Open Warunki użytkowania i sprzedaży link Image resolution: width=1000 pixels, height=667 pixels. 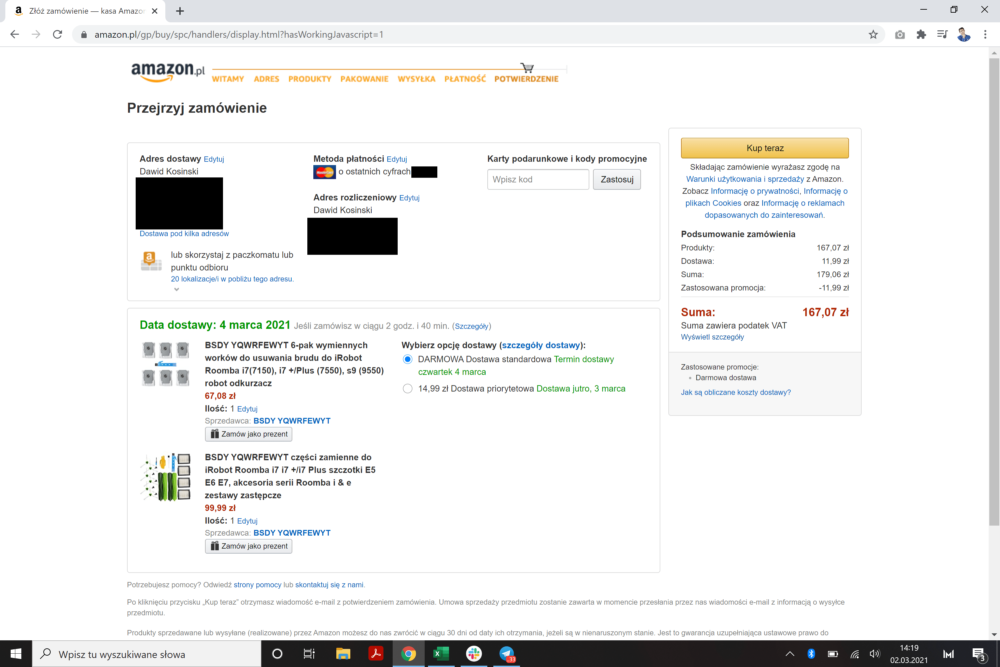pos(745,179)
